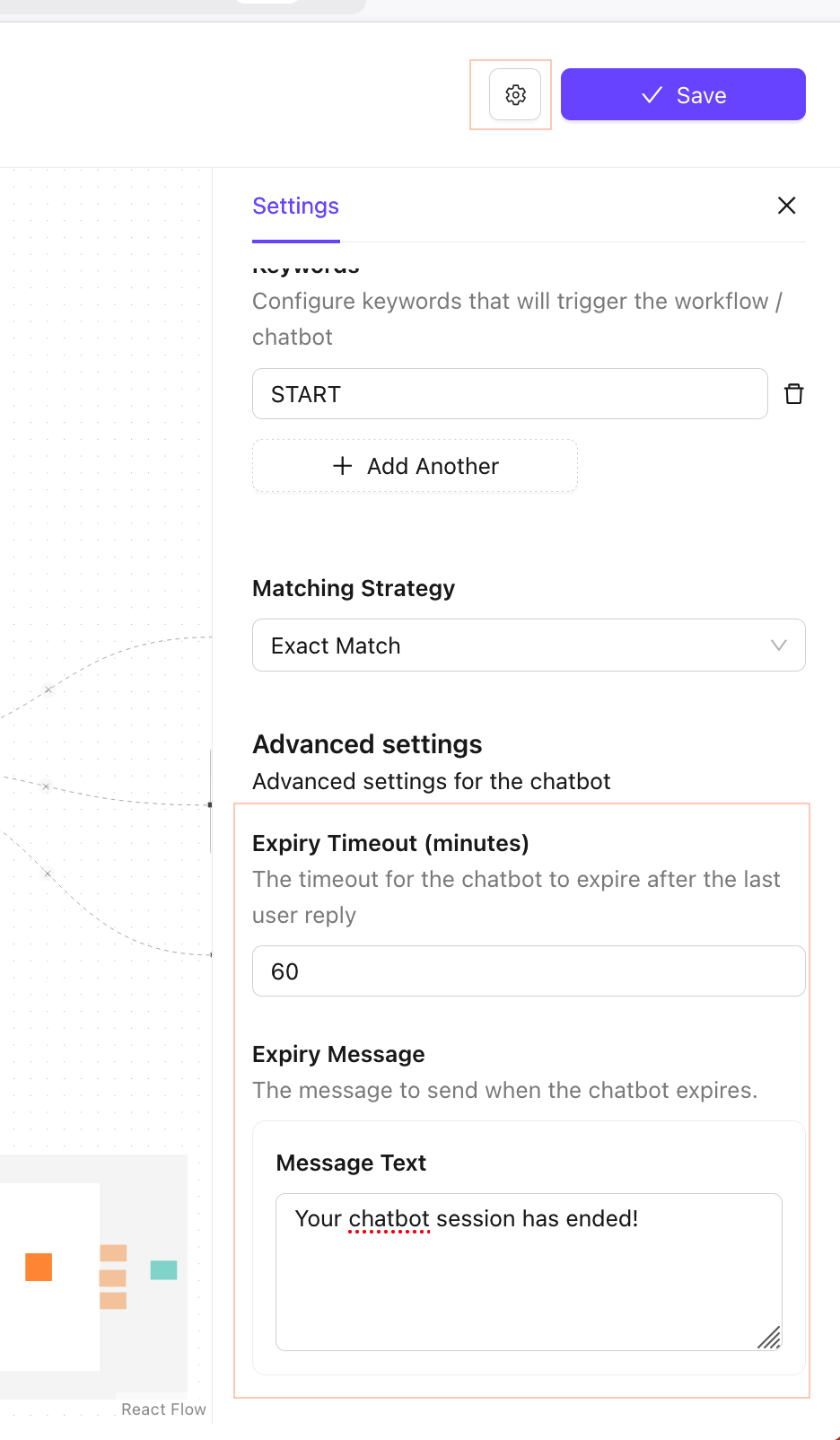Select the top peach node in the minimap
Screen dimensions: 840x1440
click(x=113, y=1253)
